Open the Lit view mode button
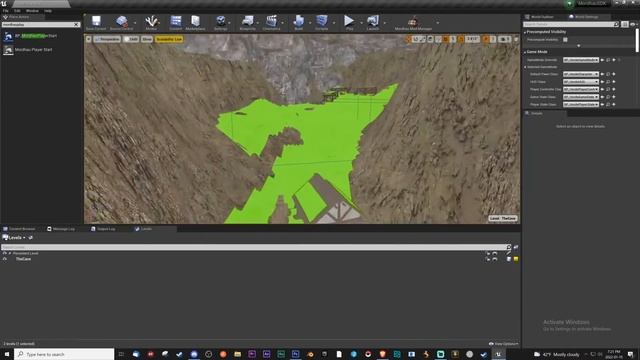The width and height of the screenshot is (640, 360). point(131,39)
